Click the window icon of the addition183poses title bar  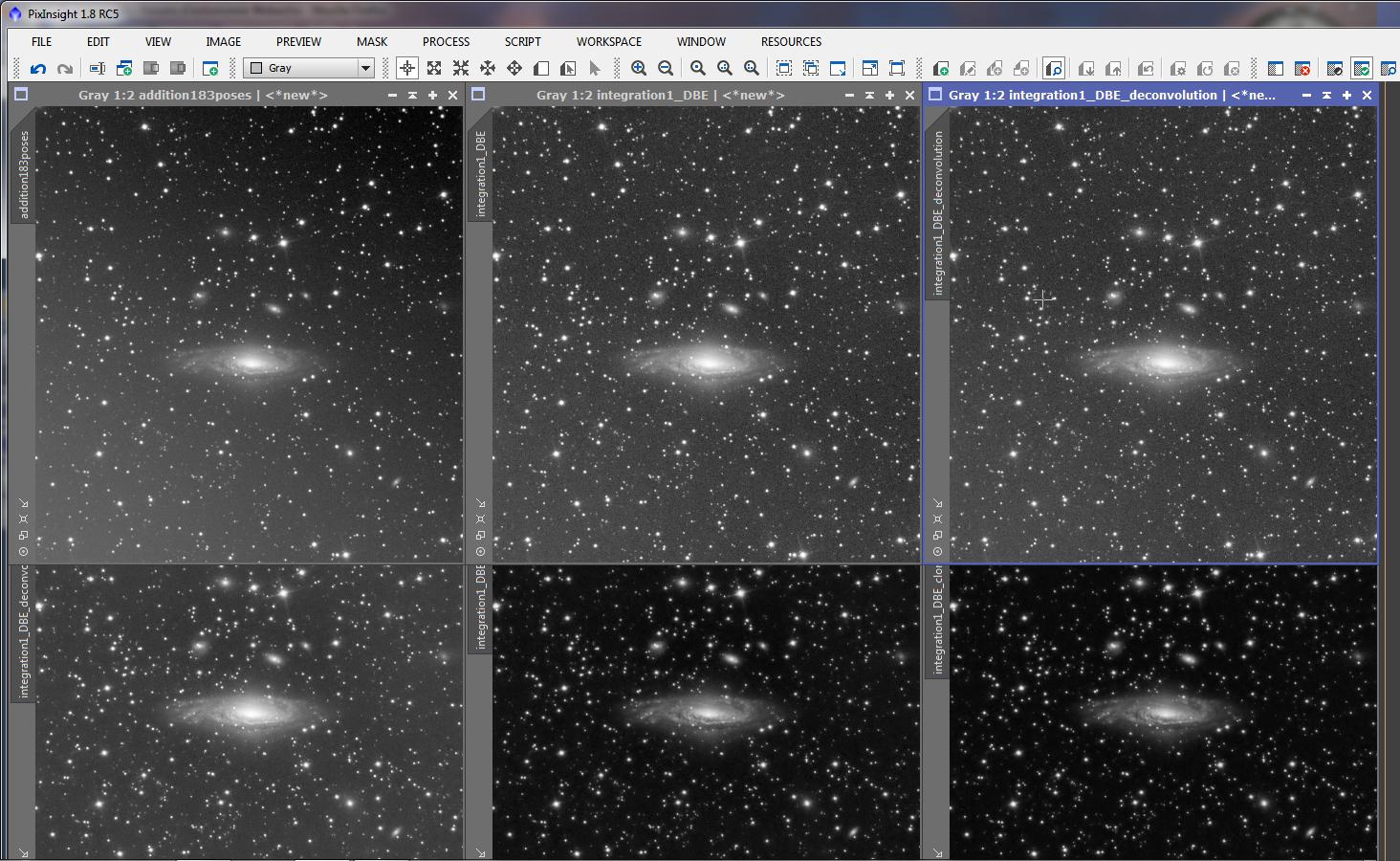tap(21, 95)
